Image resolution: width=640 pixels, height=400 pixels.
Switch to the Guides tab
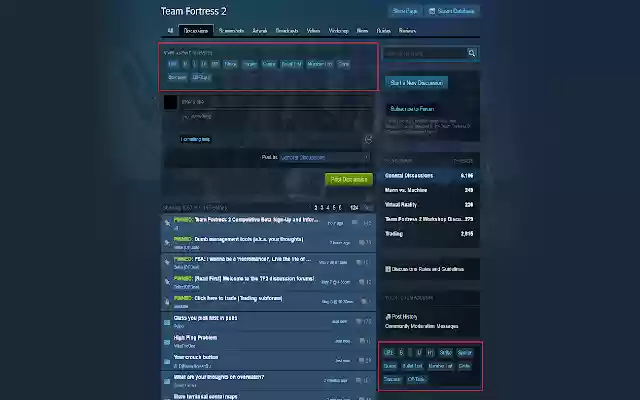[x=383, y=31]
